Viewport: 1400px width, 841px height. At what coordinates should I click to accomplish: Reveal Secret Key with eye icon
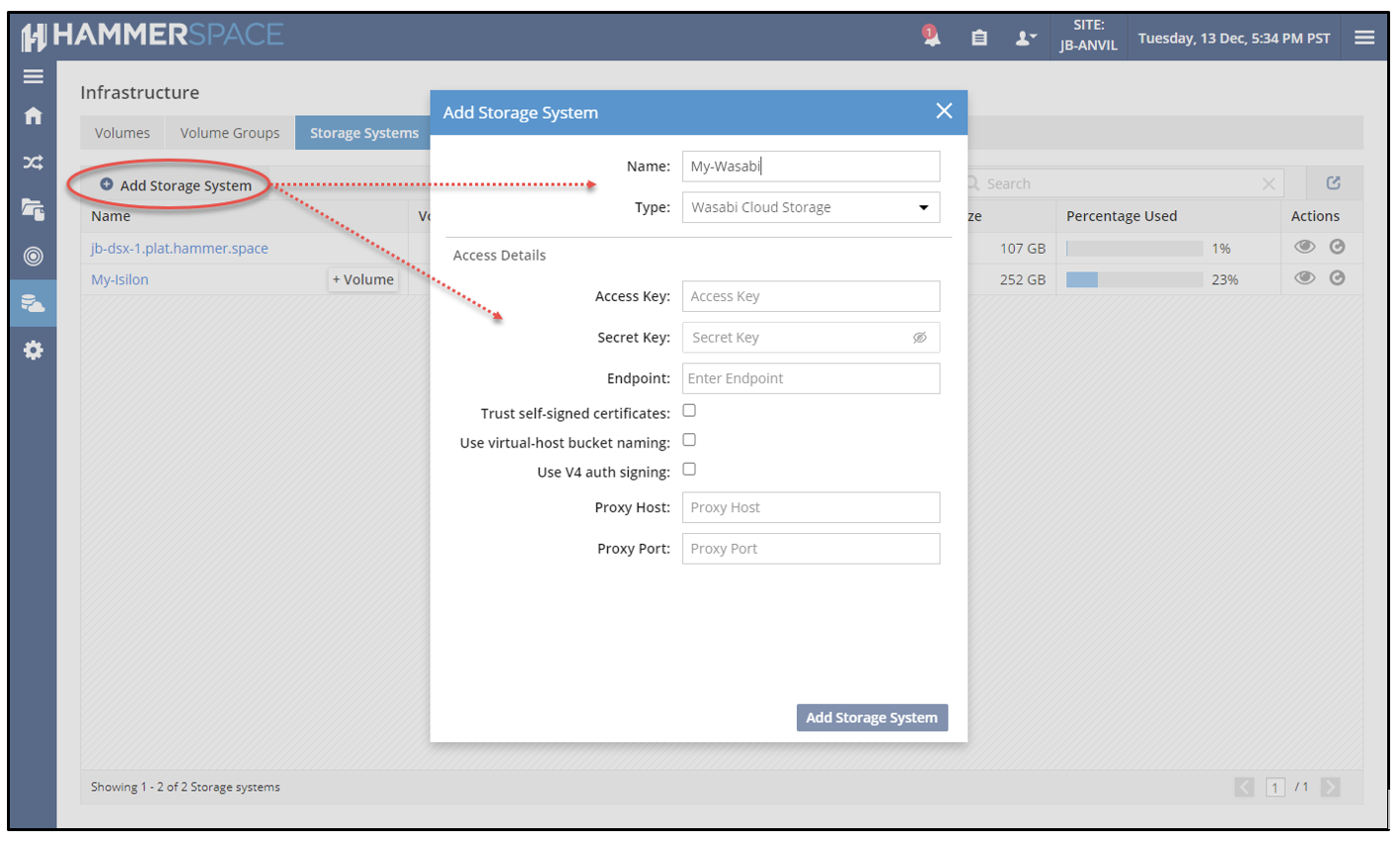[x=919, y=338]
